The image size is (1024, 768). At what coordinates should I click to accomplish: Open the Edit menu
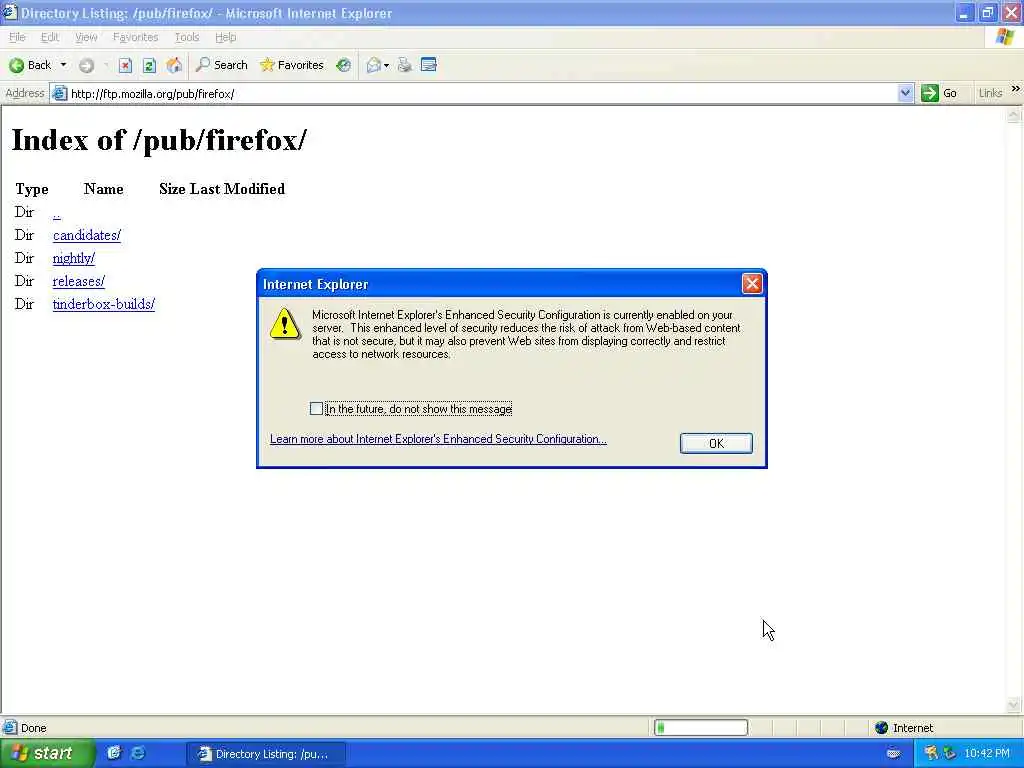click(50, 37)
